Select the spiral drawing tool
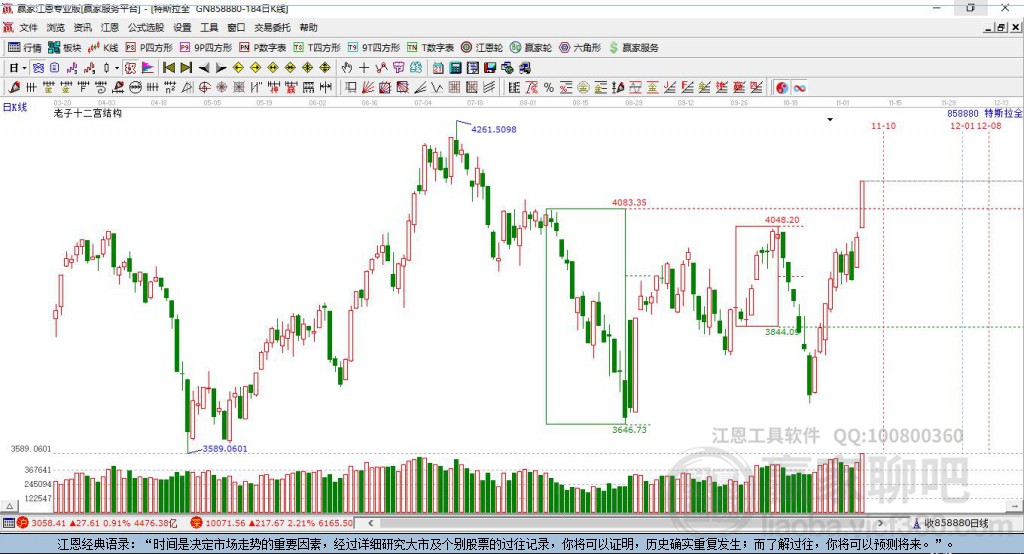The width and height of the screenshot is (1024, 554). coord(101,87)
